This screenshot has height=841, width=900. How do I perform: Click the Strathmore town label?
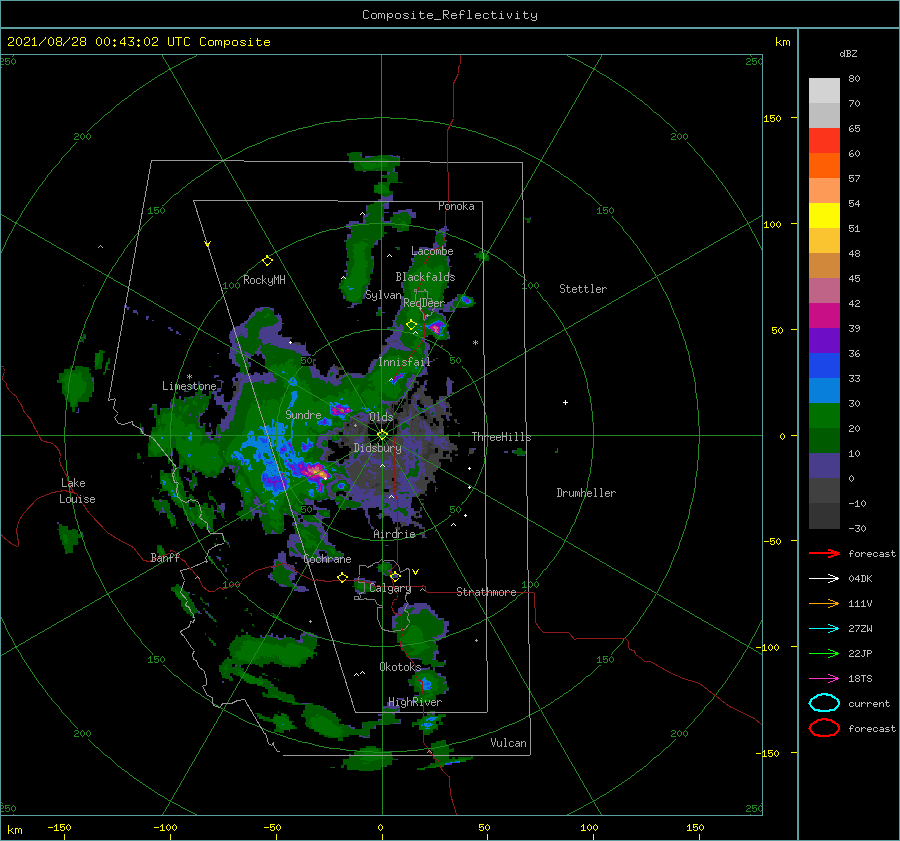coord(486,592)
